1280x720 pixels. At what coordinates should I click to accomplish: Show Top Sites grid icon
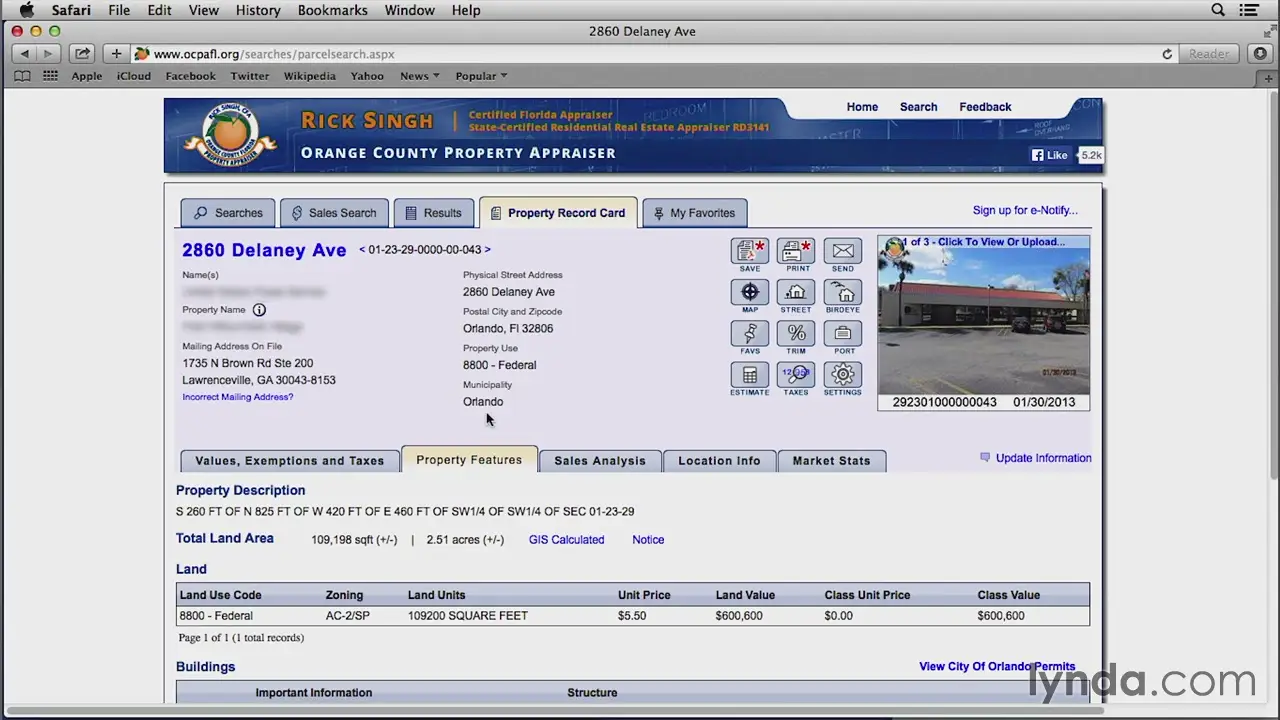pyautogui.click(x=50, y=76)
